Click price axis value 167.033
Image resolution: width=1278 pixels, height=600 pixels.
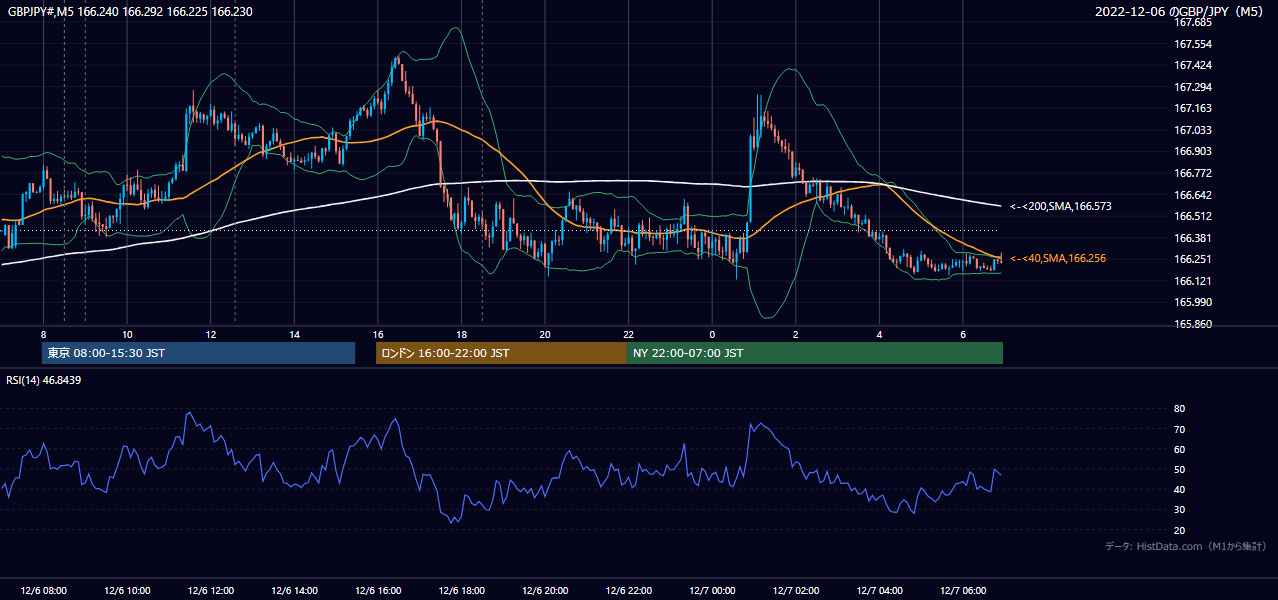[x=1192, y=130]
